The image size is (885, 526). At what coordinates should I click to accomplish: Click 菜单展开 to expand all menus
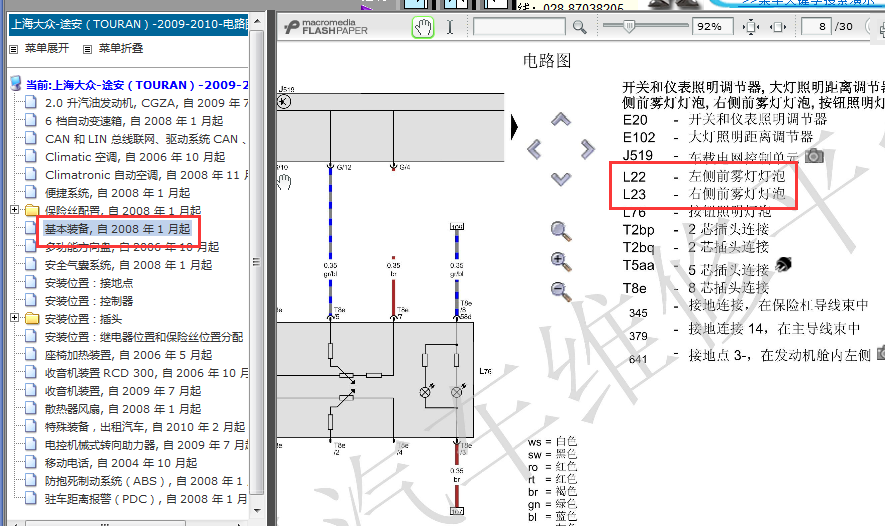click(x=47, y=49)
